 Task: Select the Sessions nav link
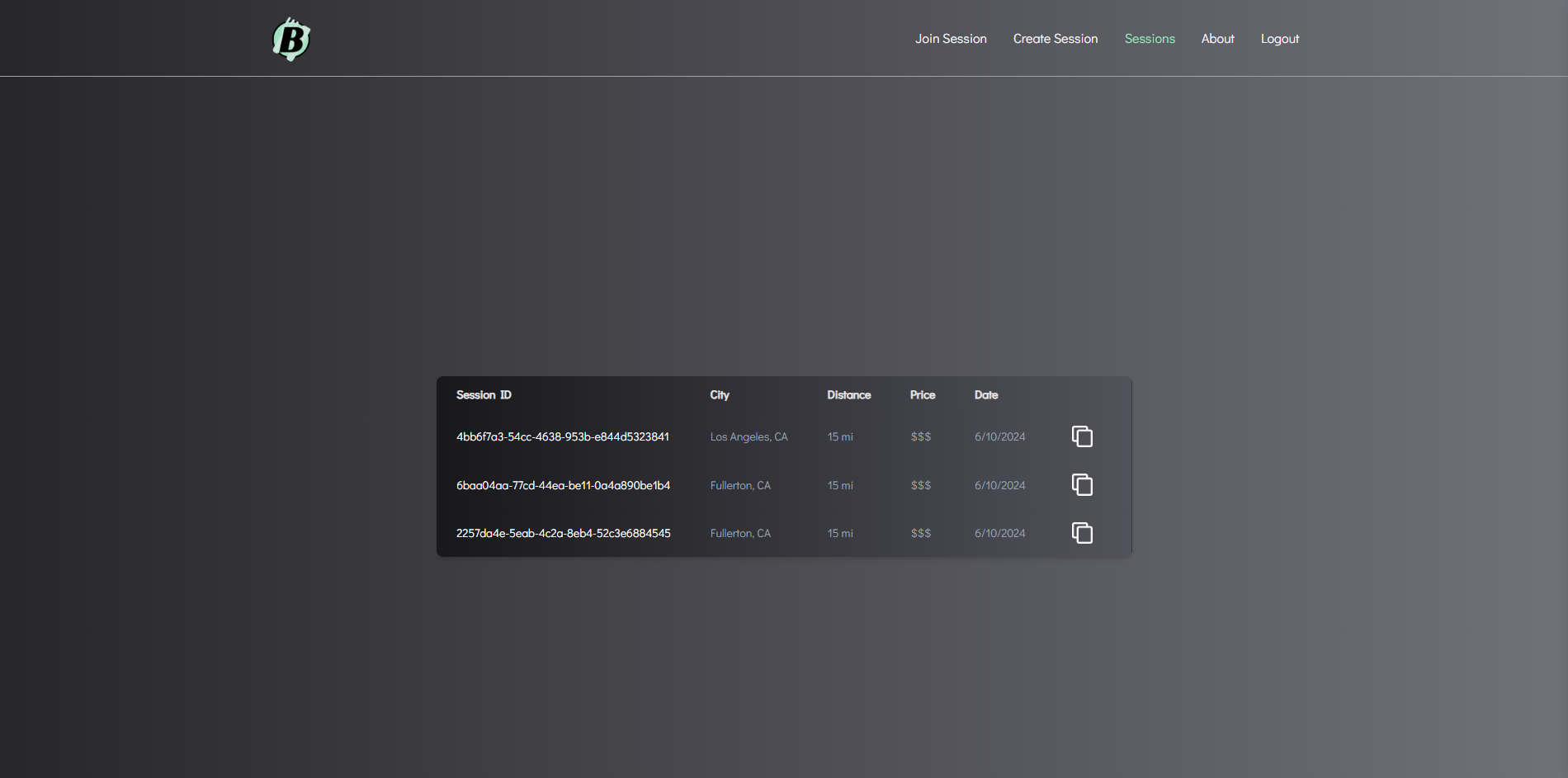coord(1150,39)
